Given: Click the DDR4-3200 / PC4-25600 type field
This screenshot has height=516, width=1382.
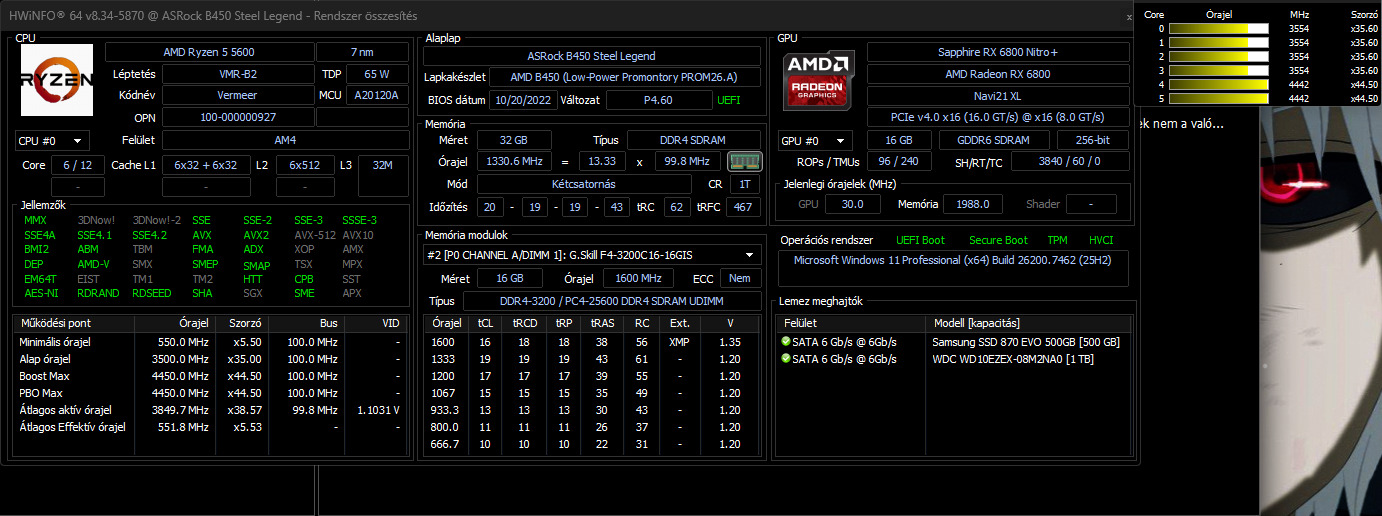Looking at the screenshot, I should 613,301.
